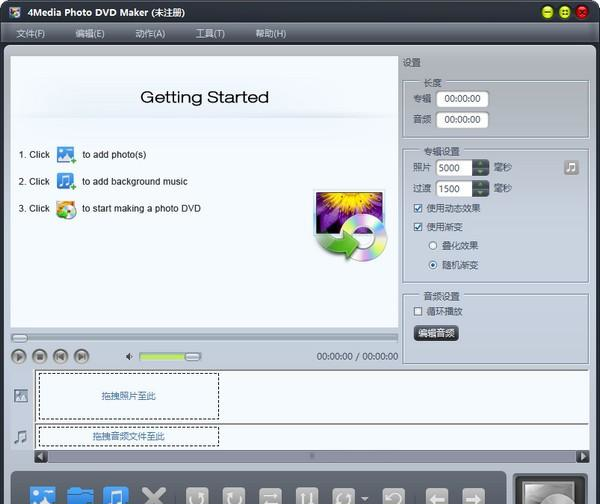600x504 pixels.
Task: Click 编辑音频 button
Action: click(x=436, y=333)
